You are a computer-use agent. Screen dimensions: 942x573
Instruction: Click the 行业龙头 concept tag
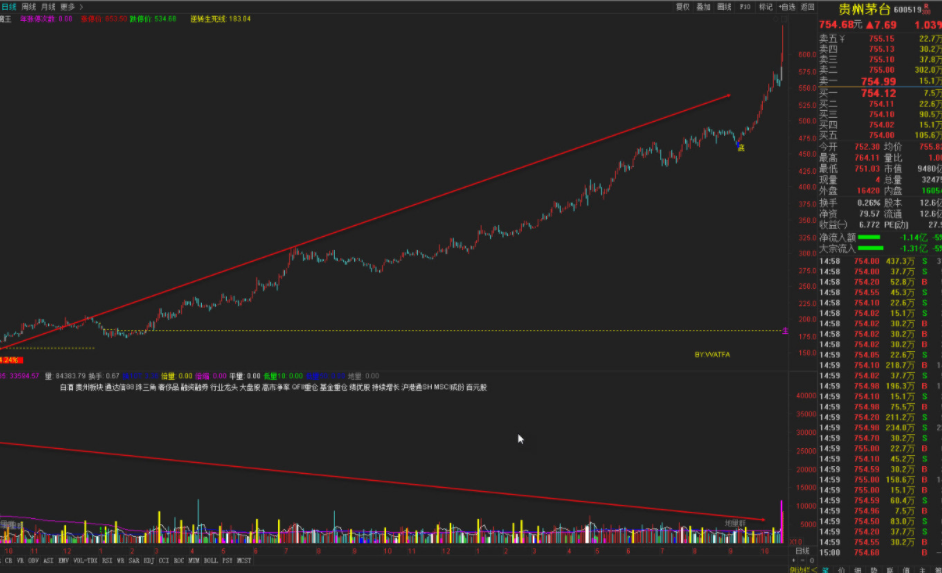click(223, 387)
